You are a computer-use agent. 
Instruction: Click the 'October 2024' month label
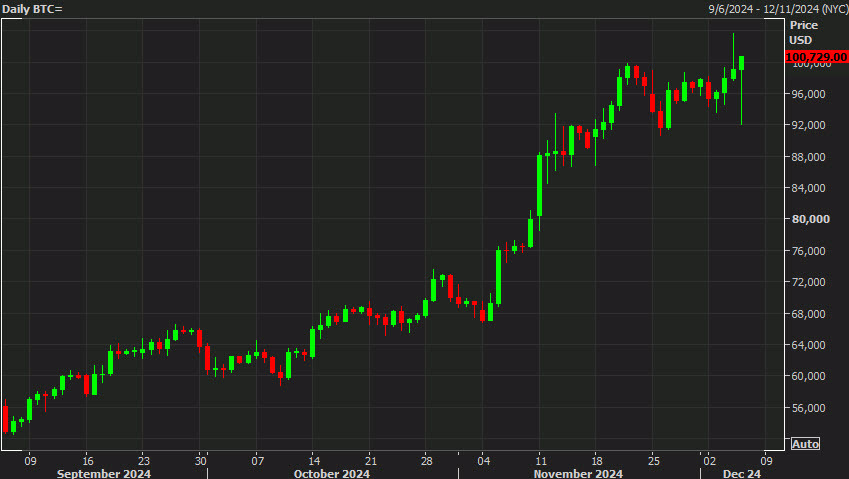click(x=332, y=474)
